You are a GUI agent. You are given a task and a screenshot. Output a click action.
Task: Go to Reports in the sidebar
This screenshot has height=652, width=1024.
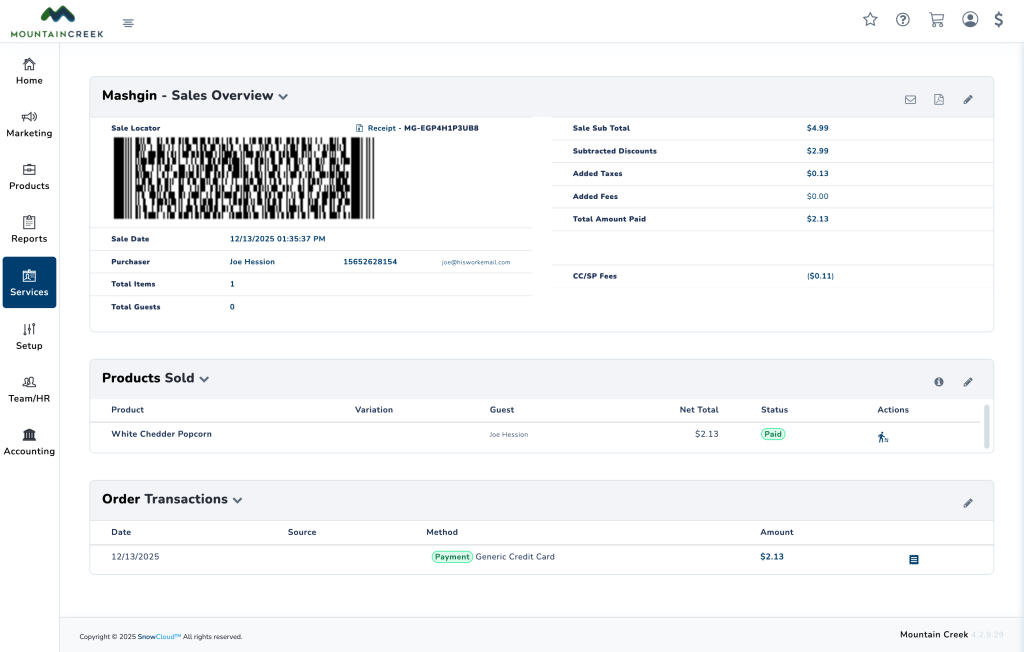point(29,229)
